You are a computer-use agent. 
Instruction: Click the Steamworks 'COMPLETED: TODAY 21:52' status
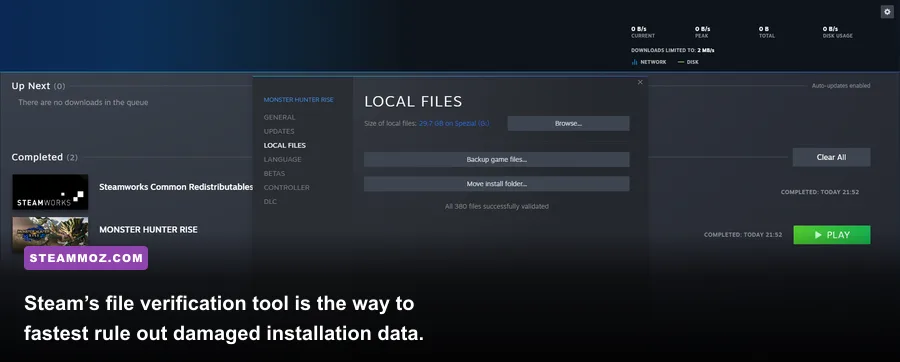click(x=820, y=192)
